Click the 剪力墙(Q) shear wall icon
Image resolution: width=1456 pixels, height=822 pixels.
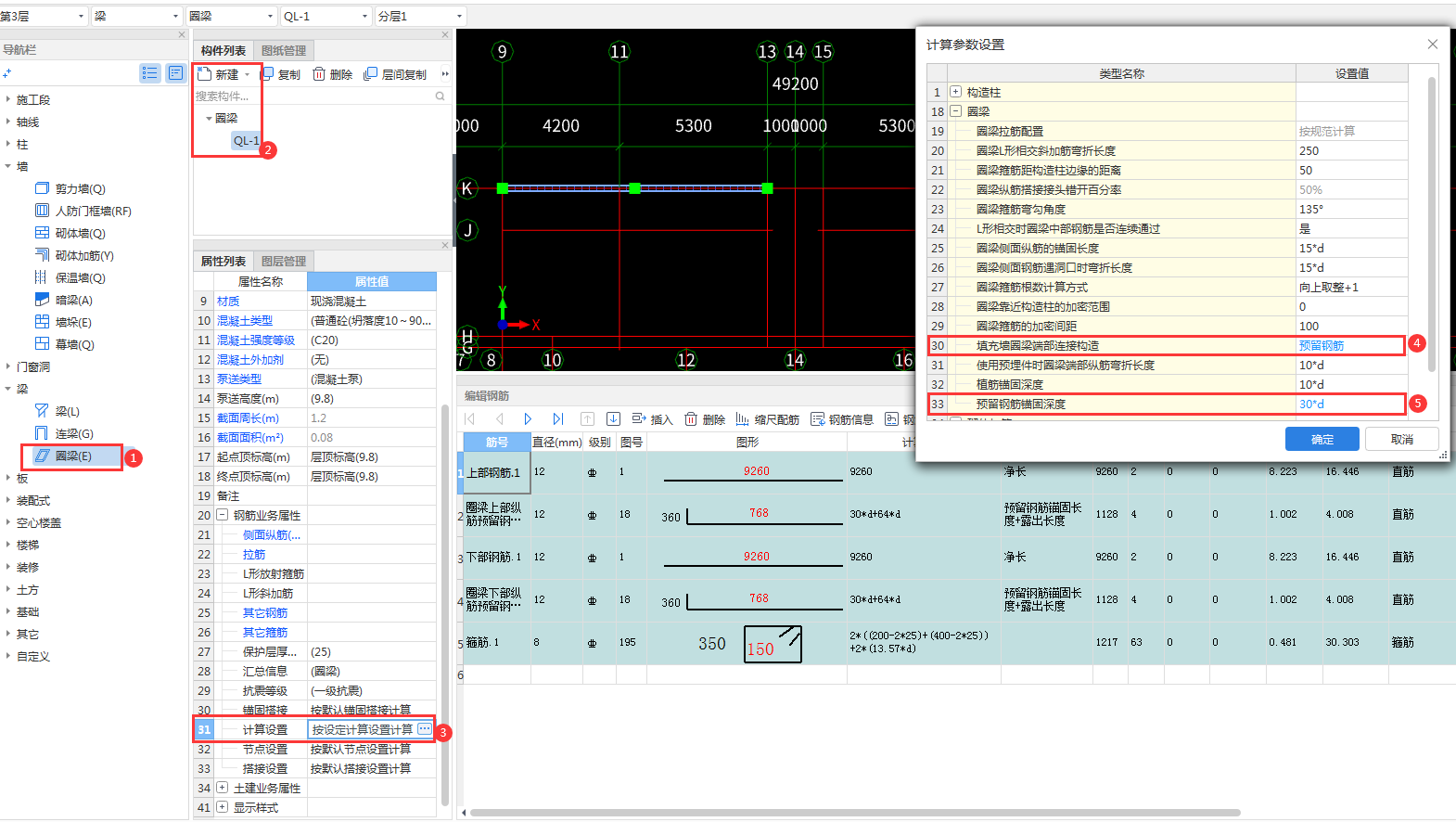pos(42,188)
